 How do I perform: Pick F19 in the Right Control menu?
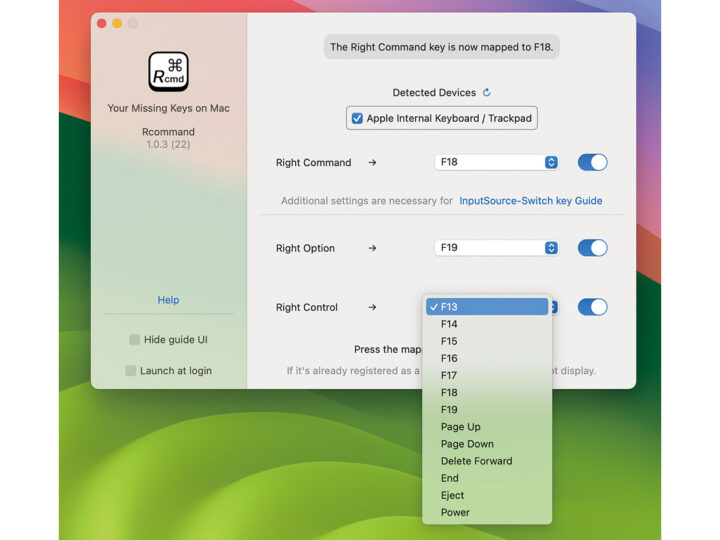click(487, 410)
